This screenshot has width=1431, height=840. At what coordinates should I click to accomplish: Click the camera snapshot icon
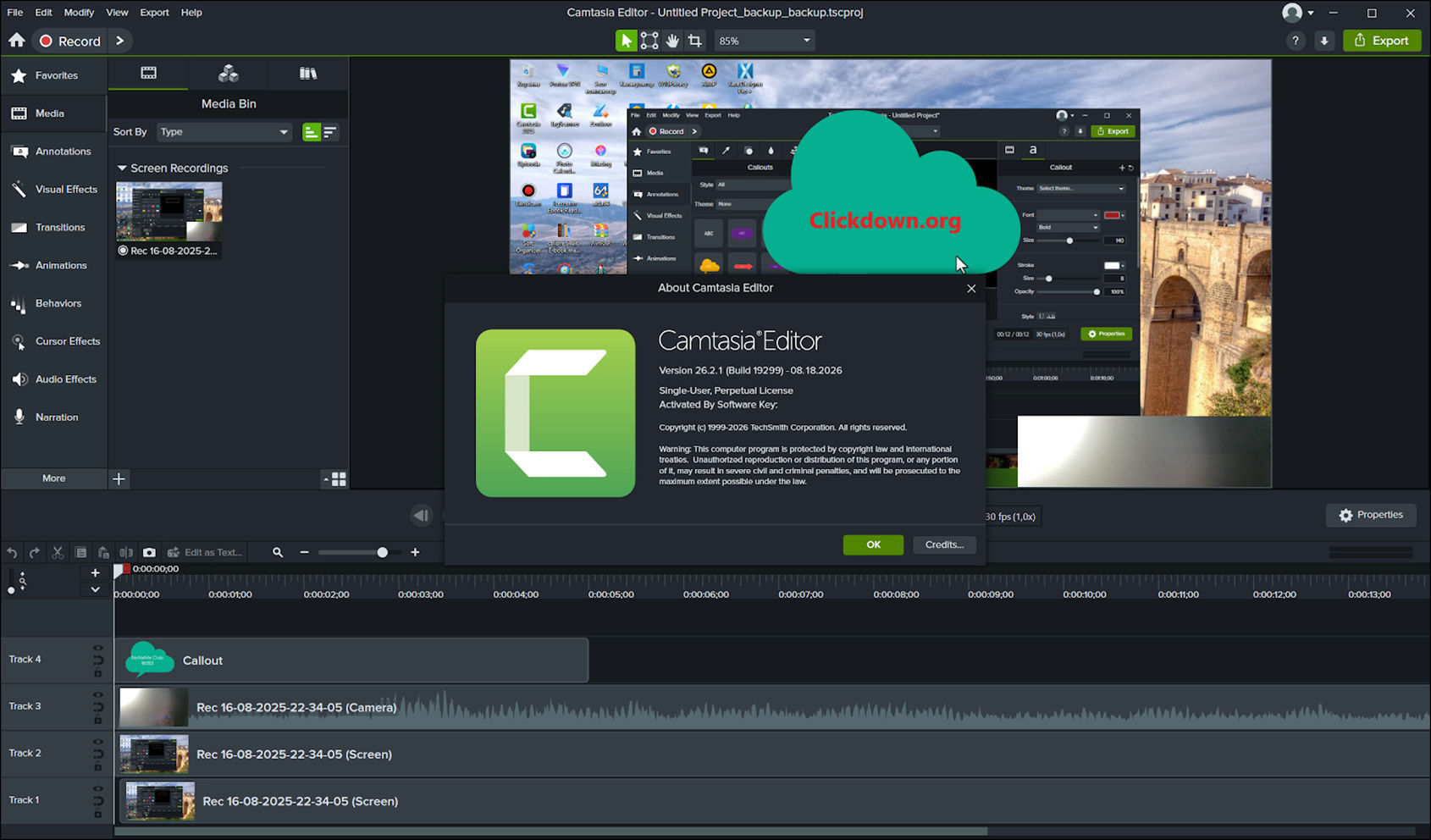pyautogui.click(x=149, y=553)
